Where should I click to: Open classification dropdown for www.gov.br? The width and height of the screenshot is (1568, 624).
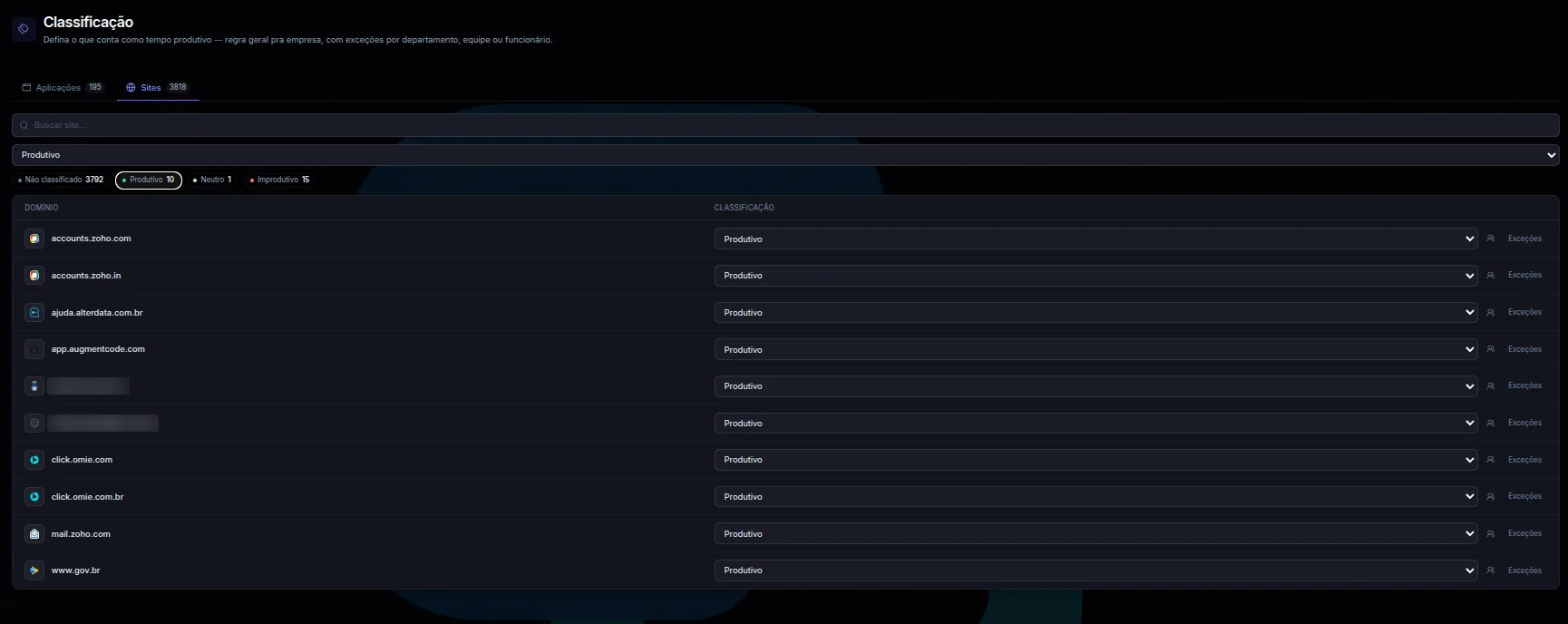coord(1096,570)
